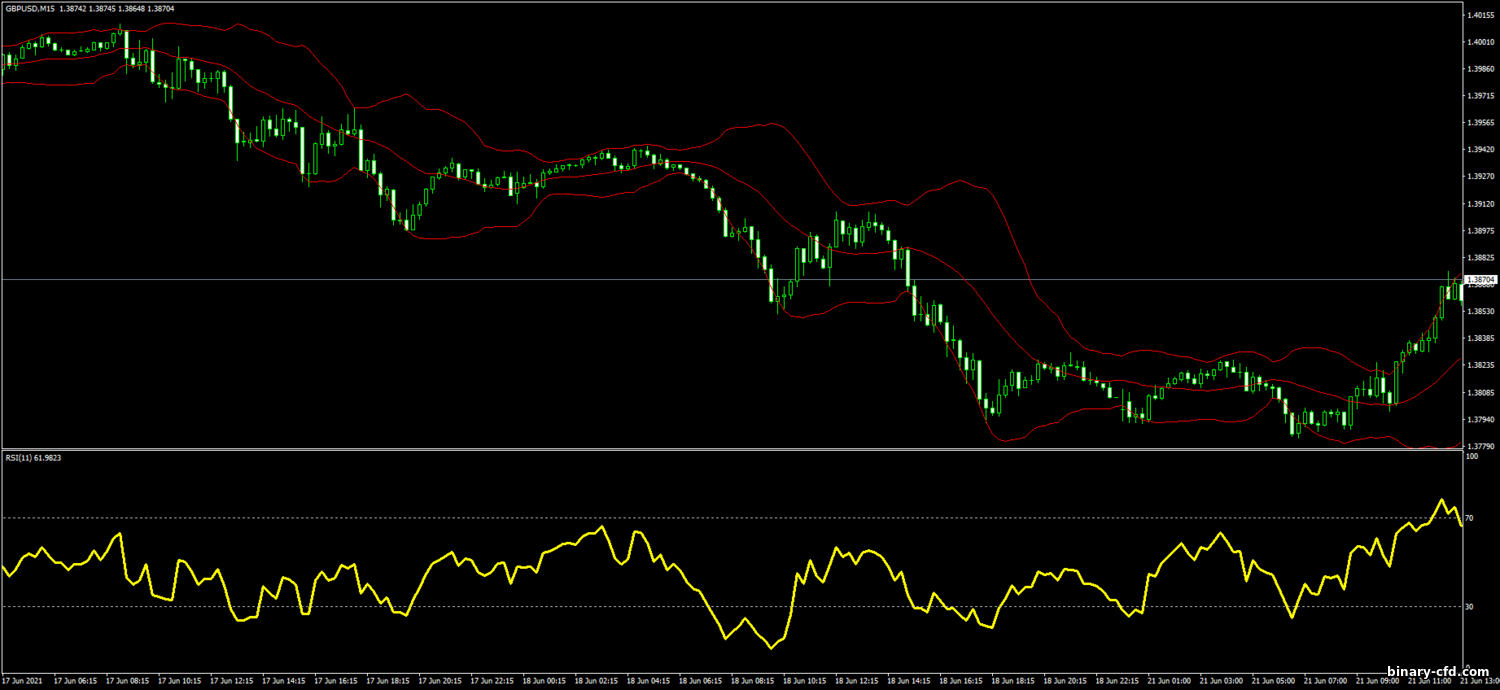Click the 17 Jun 06:15 time label
The width and height of the screenshot is (1500, 690).
point(73,681)
